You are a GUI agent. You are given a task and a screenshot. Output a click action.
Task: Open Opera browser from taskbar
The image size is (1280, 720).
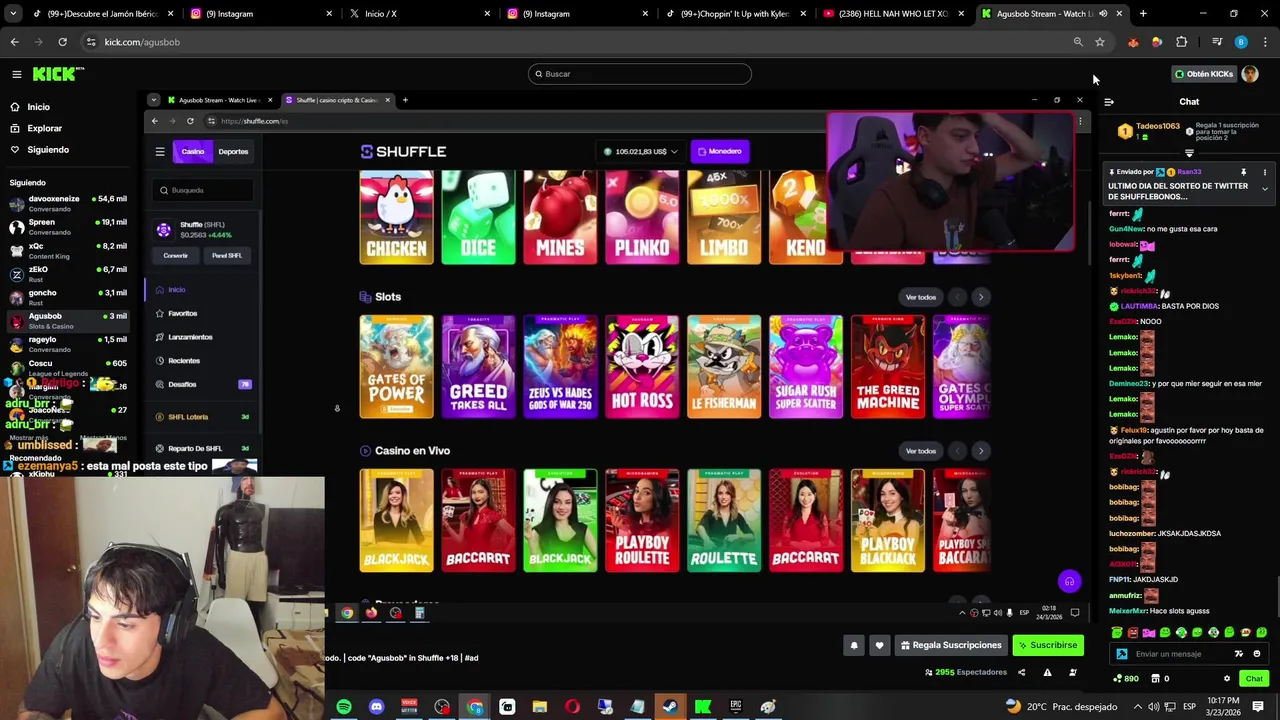pyautogui.click(x=572, y=707)
